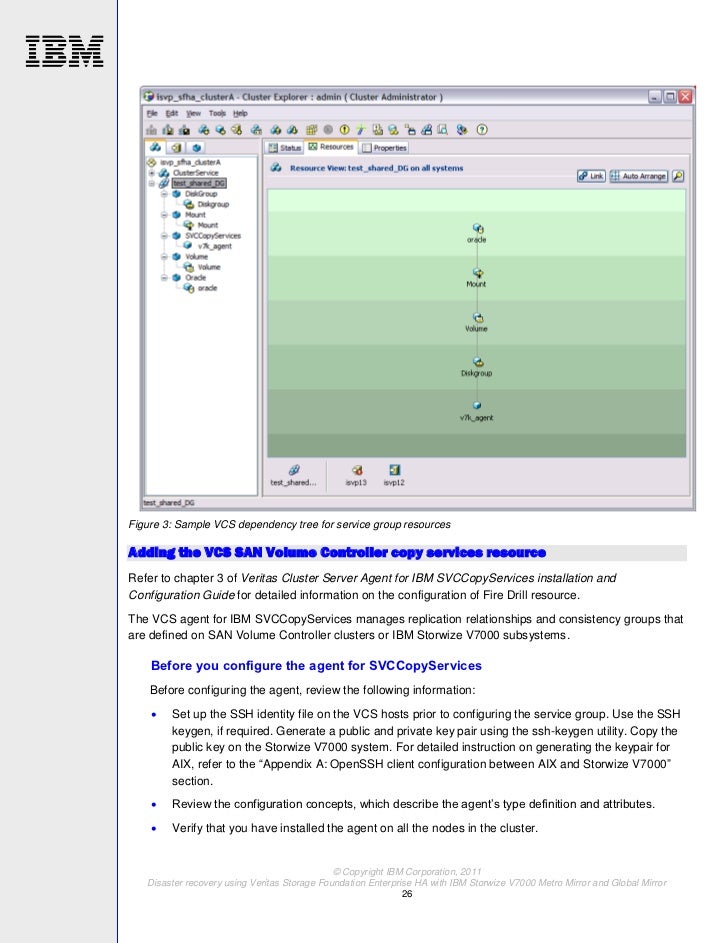Click the test_shared... group icon below graph
The image size is (728, 943).
pyautogui.click(x=293, y=475)
